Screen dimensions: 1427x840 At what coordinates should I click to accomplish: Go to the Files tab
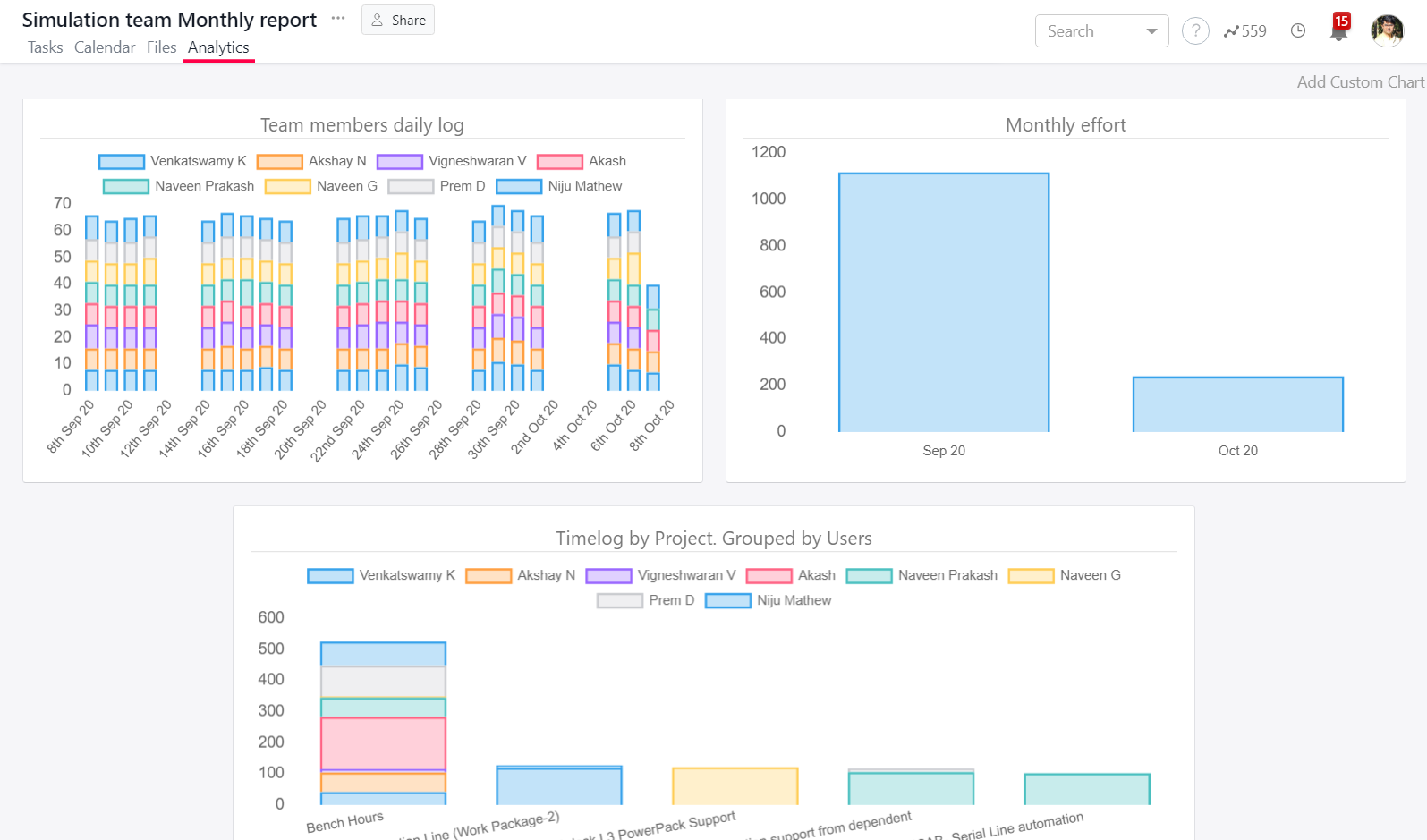162,47
